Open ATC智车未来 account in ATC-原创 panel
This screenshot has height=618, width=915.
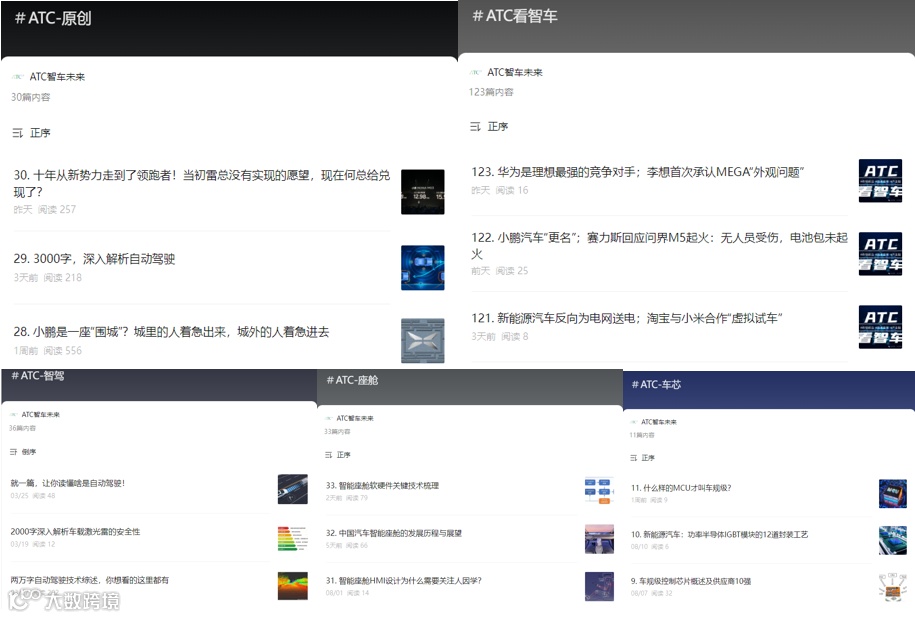(49, 77)
